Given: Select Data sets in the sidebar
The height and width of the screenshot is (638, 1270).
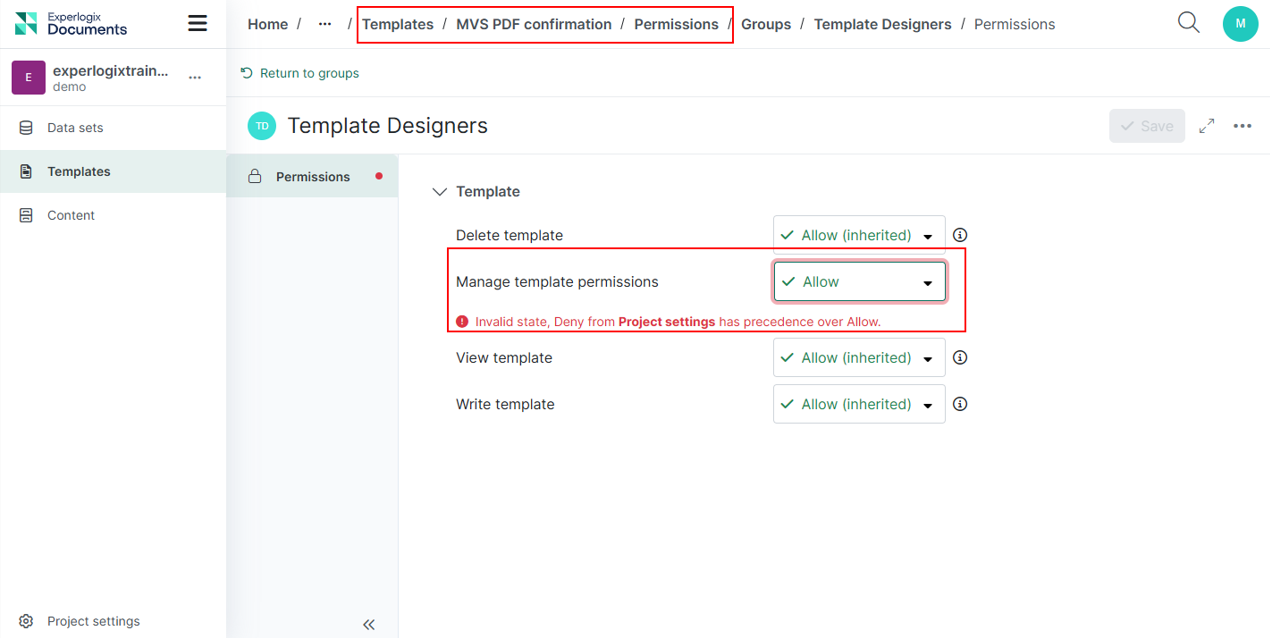Looking at the screenshot, I should pyautogui.click(x=75, y=128).
